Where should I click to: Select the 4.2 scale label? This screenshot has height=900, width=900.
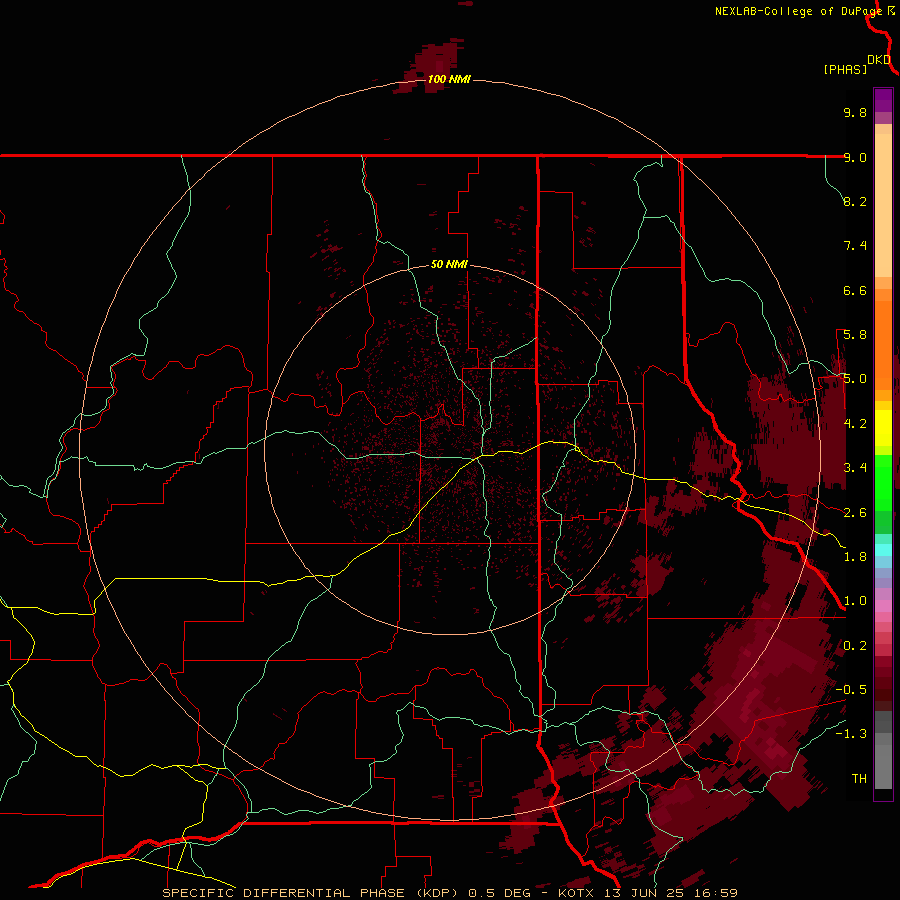[x=855, y=424]
